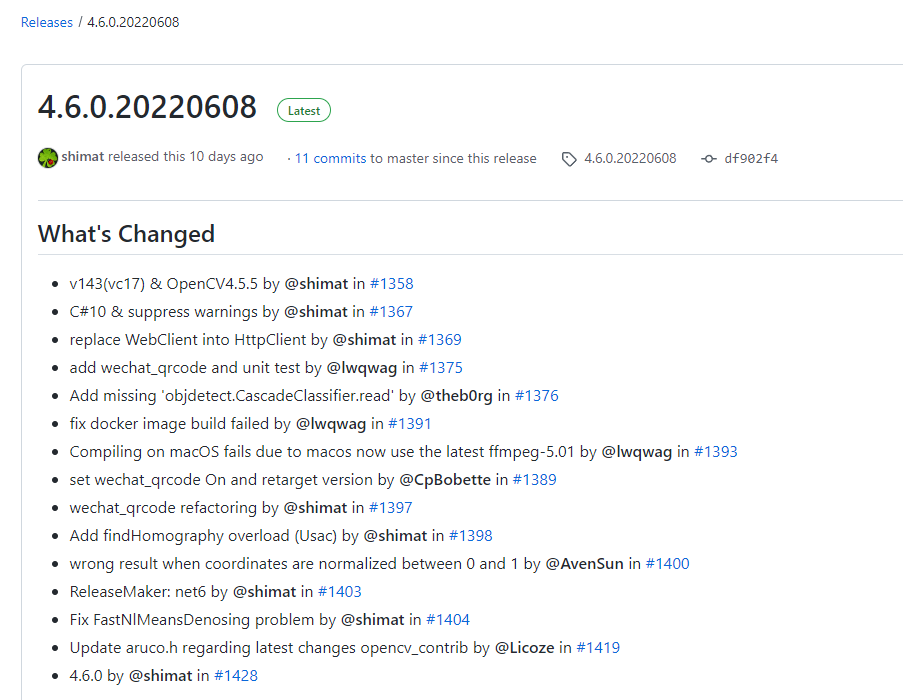Image resolution: width=903 pixels, height=700 pixels.
Task: Click shimat's avatar icon
Action: tap(48, 158)
